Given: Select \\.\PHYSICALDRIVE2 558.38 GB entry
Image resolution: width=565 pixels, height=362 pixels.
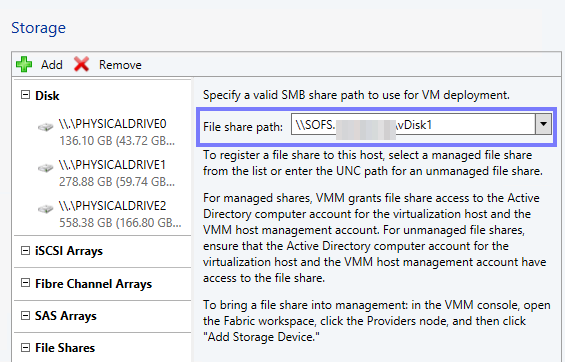Looking at the screenshot, I should tap(120, 214).
